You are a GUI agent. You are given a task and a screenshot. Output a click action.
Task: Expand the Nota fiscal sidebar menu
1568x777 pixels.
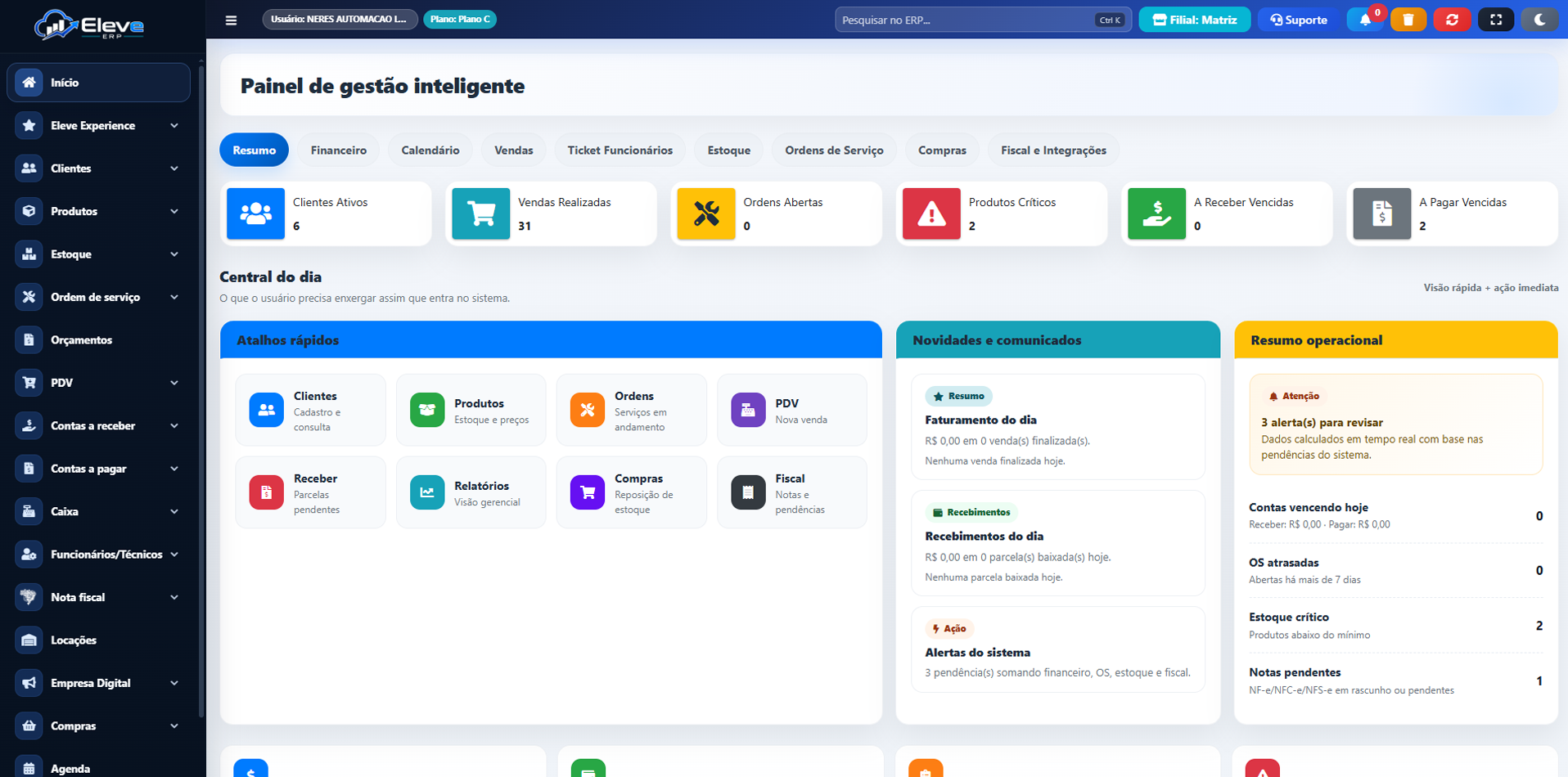click(x=98, y=597)
